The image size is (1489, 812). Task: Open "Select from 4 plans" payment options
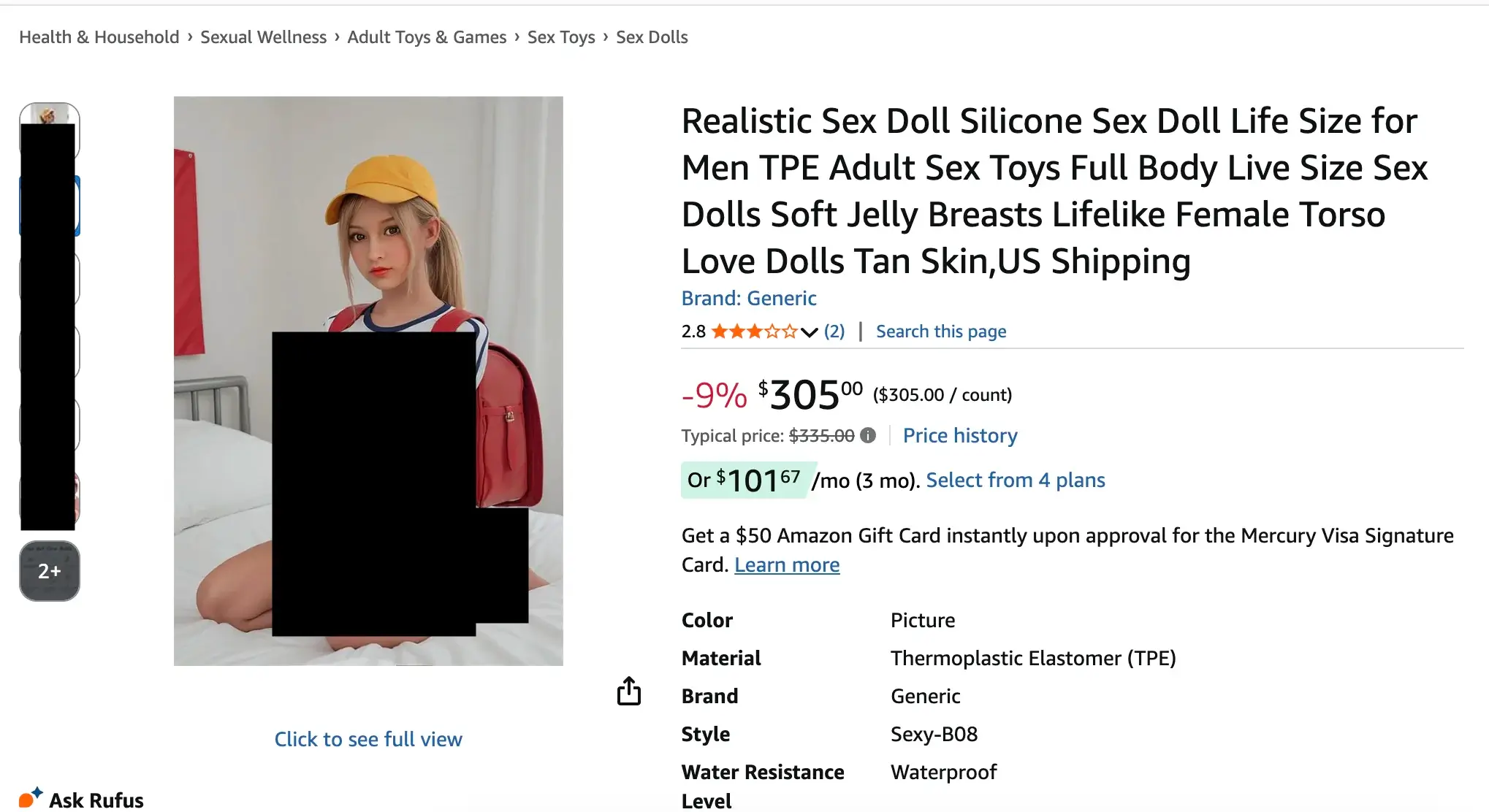pos(1015,480)
